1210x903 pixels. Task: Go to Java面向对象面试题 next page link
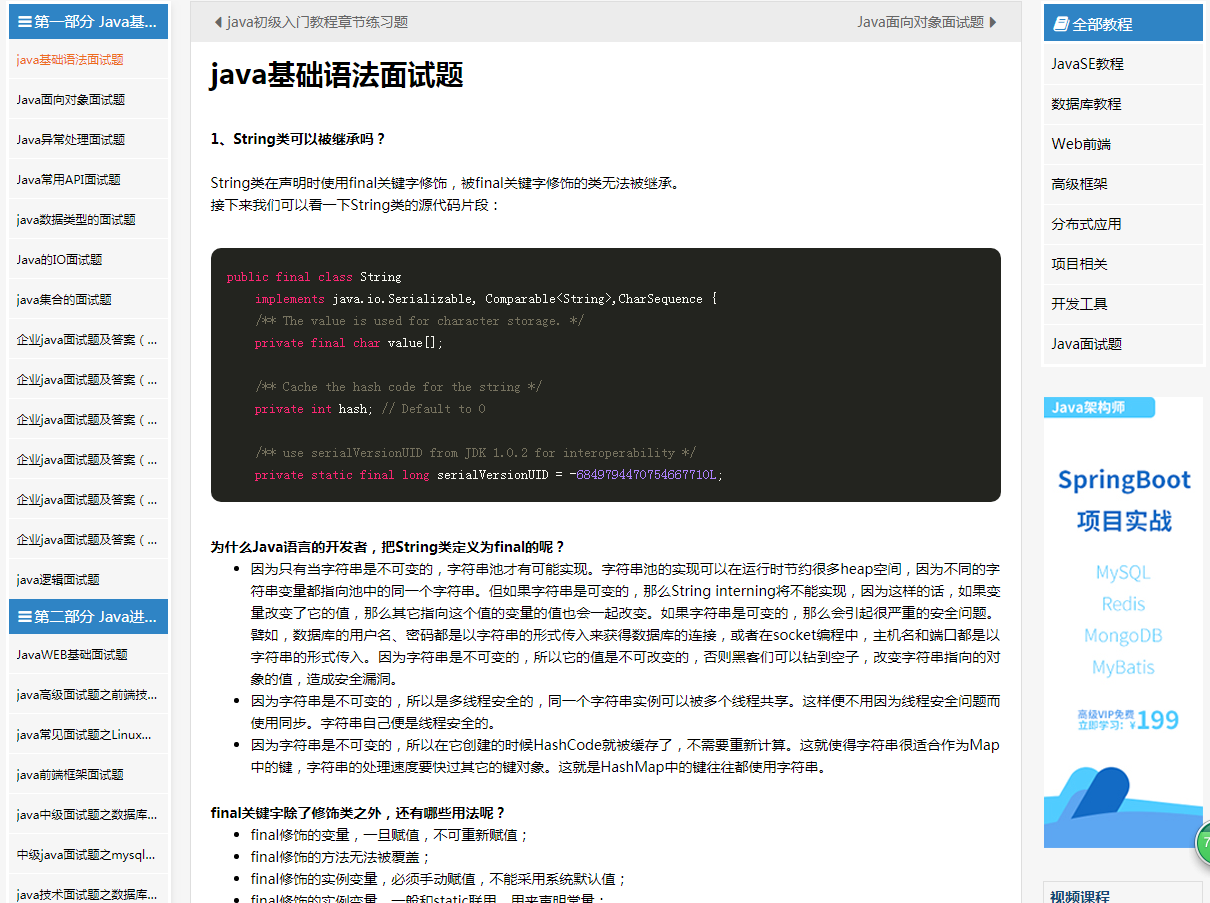pyautogui.click(x=920, y=22)
